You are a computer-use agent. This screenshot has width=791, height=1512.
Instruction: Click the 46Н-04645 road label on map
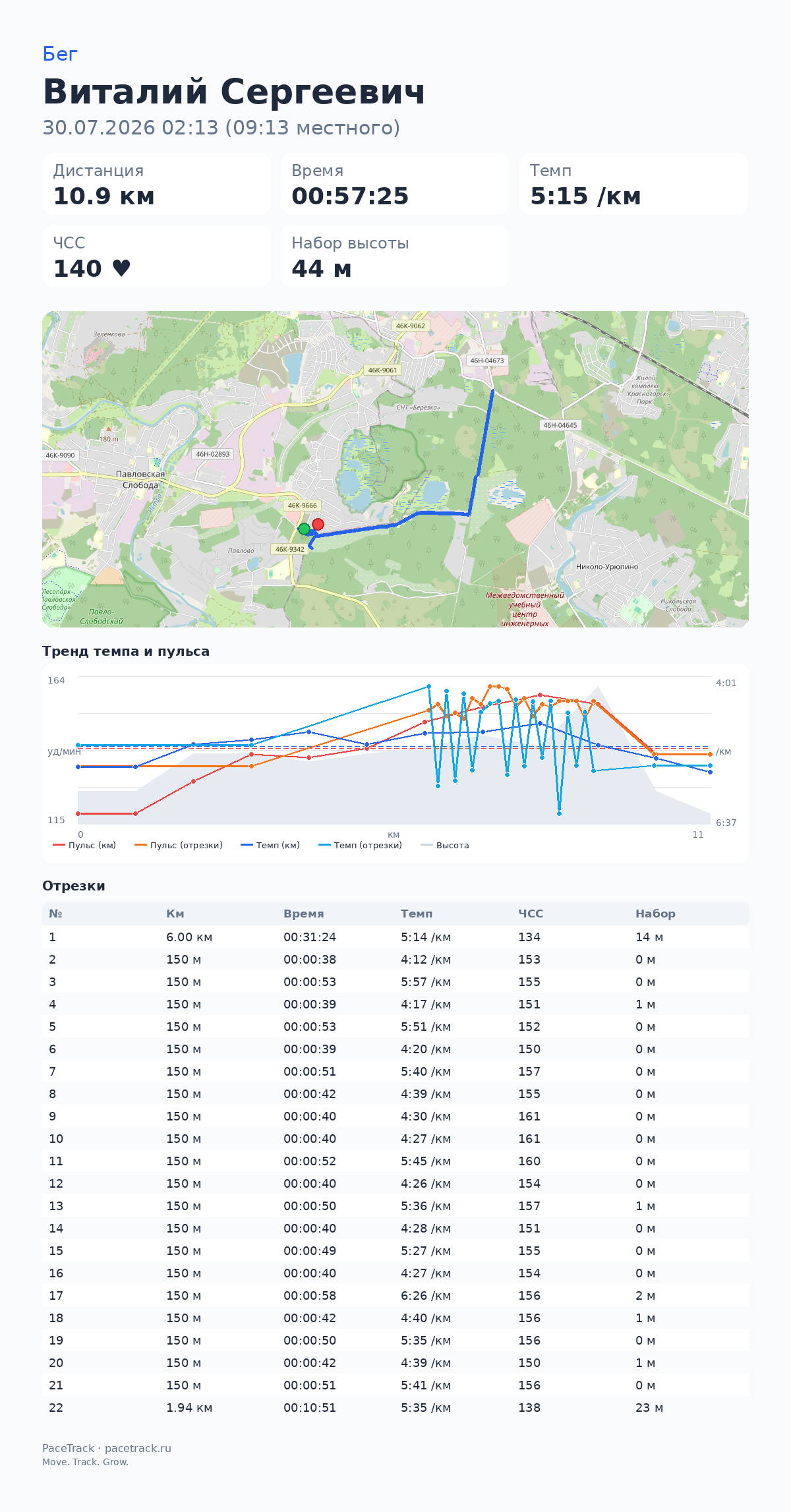(x=560, y=425)
